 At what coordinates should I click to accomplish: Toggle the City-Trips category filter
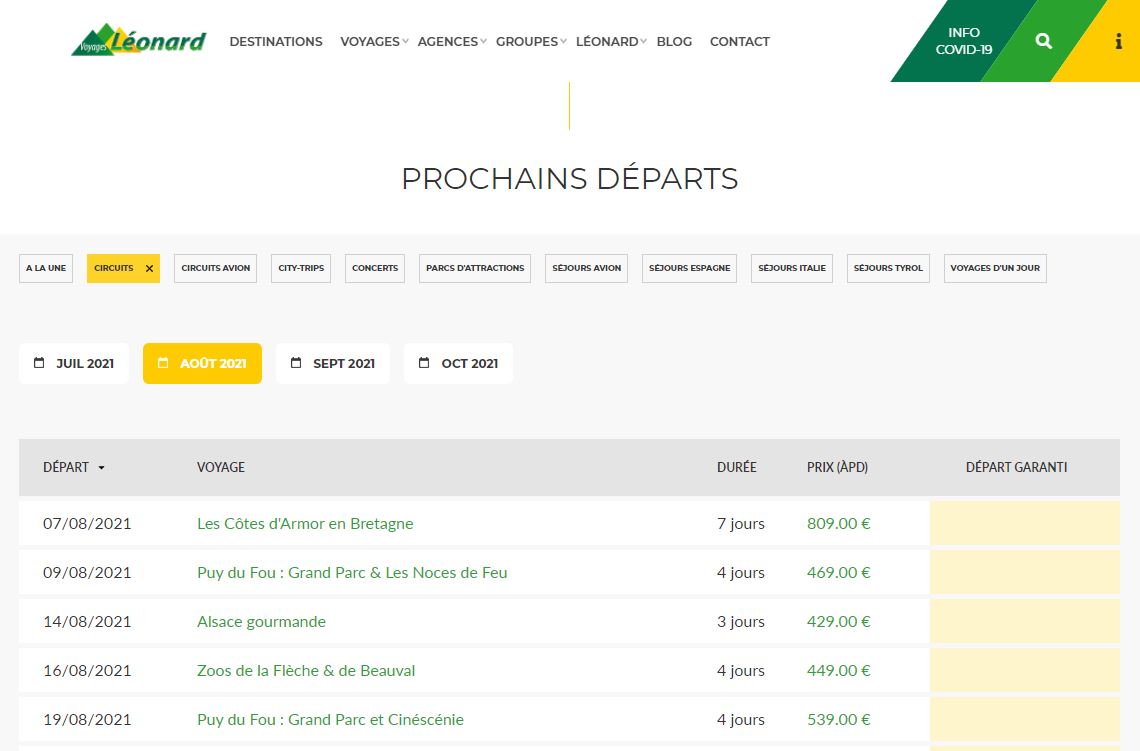[301, 268]
